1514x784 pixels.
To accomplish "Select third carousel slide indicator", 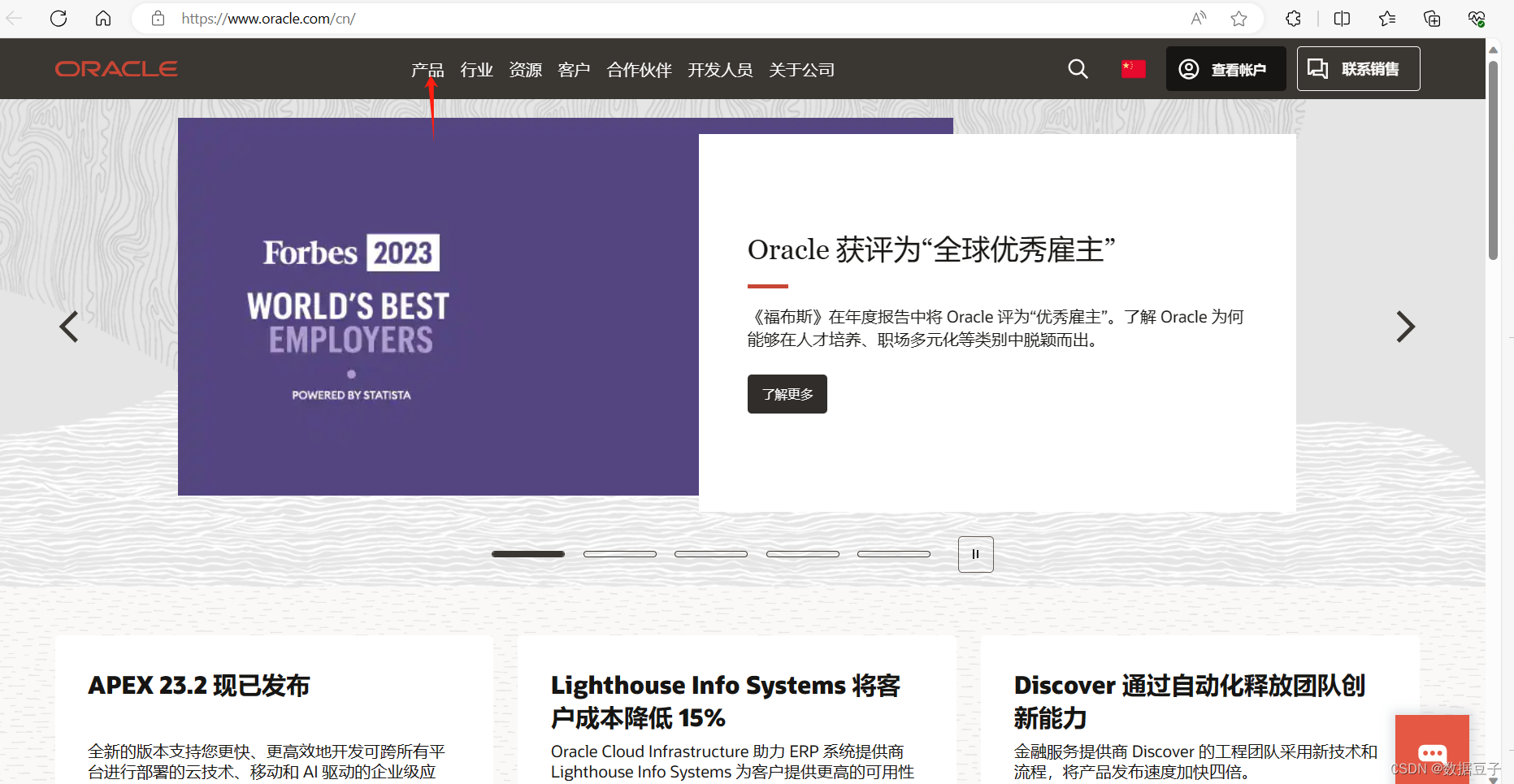I will pos(711,554).
